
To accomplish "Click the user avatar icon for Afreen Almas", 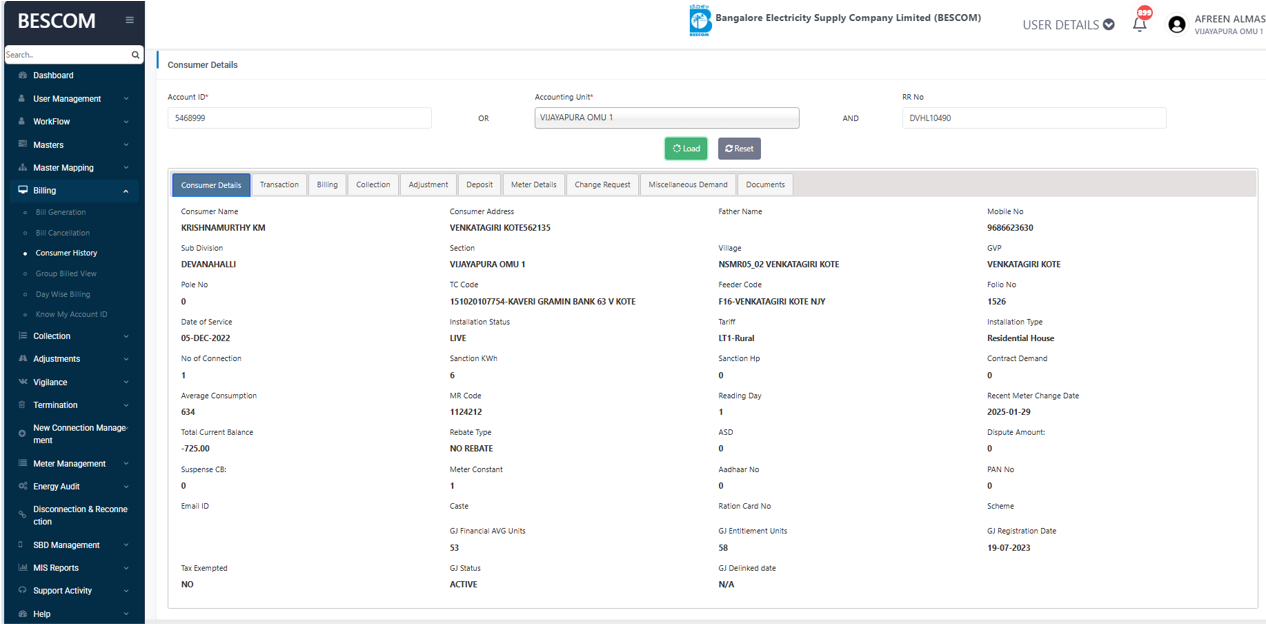I will pyautogui.click(x=1176, y=24).
